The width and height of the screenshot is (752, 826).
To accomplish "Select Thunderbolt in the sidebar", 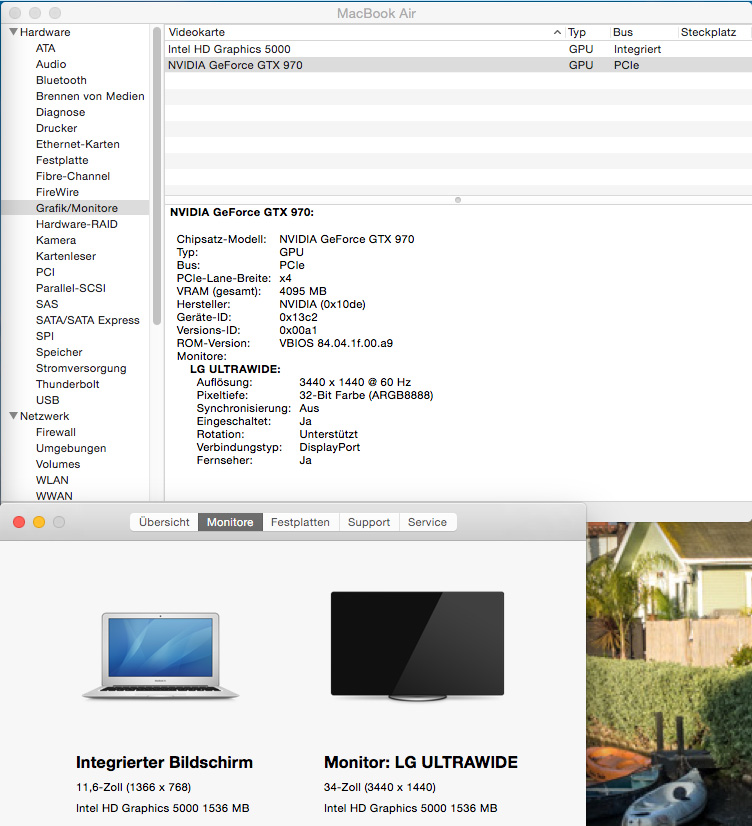I will [x=67, y=385].
